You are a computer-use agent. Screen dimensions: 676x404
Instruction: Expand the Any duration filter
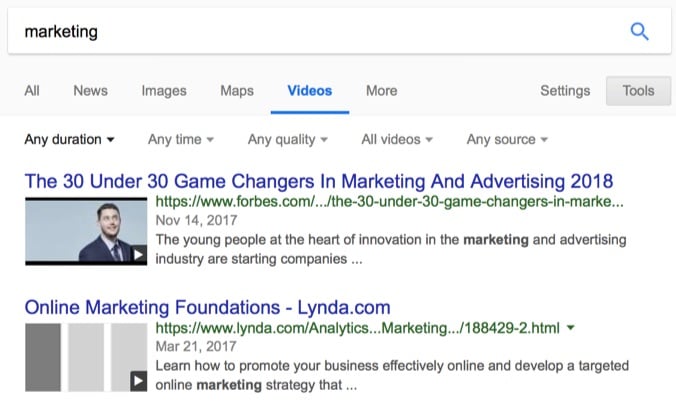click(x=69, y=140)
